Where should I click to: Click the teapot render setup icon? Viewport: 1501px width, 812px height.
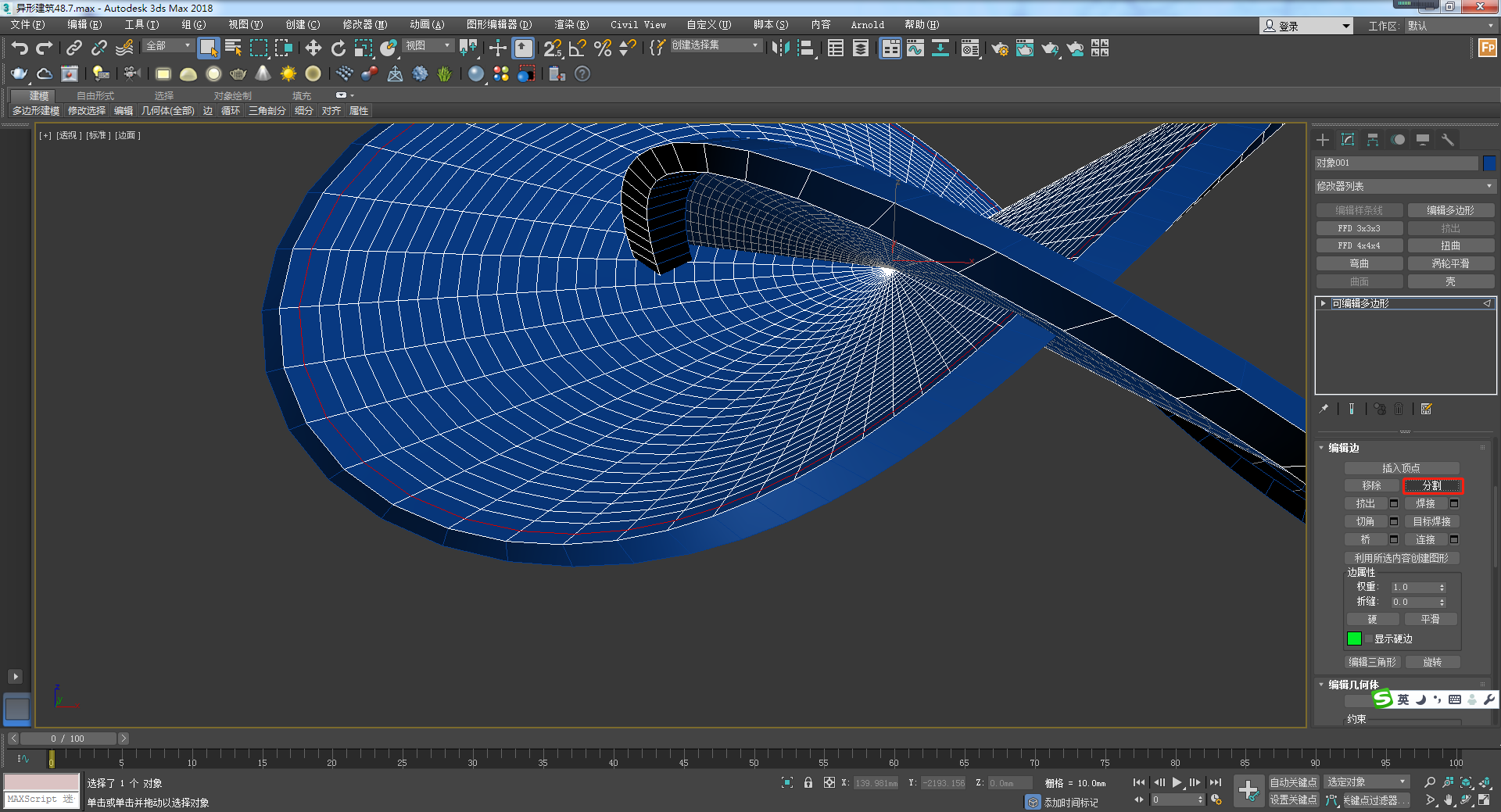click(999, 48)
